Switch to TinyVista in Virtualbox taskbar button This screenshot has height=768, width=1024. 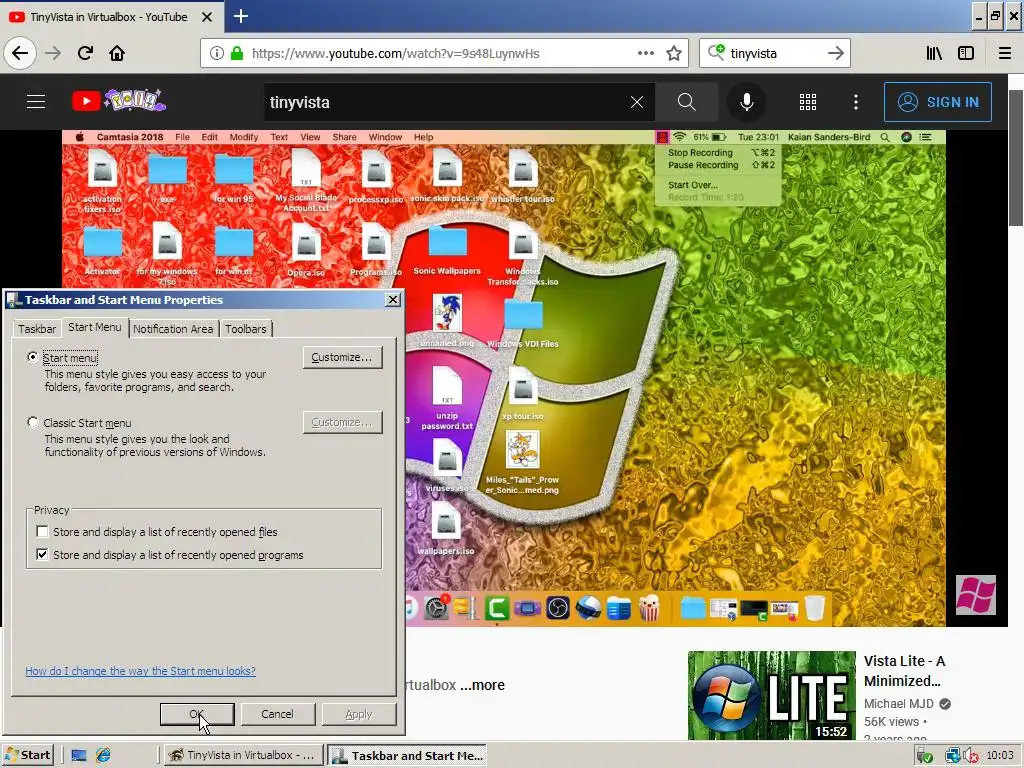pos(243,755)
